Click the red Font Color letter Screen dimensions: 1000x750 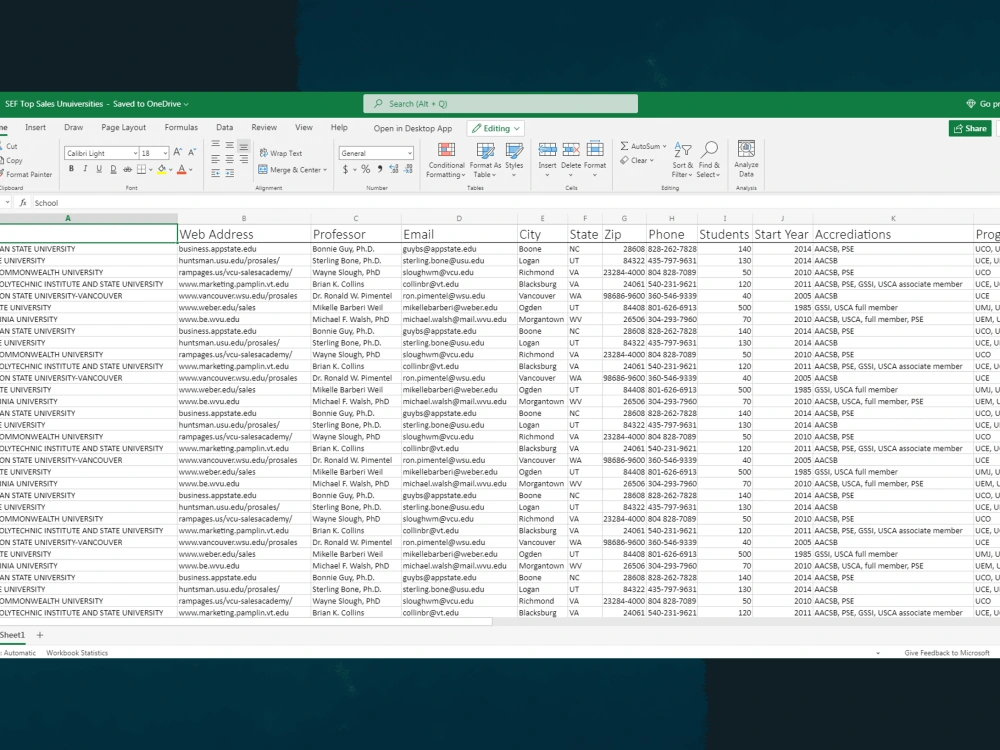182,169
